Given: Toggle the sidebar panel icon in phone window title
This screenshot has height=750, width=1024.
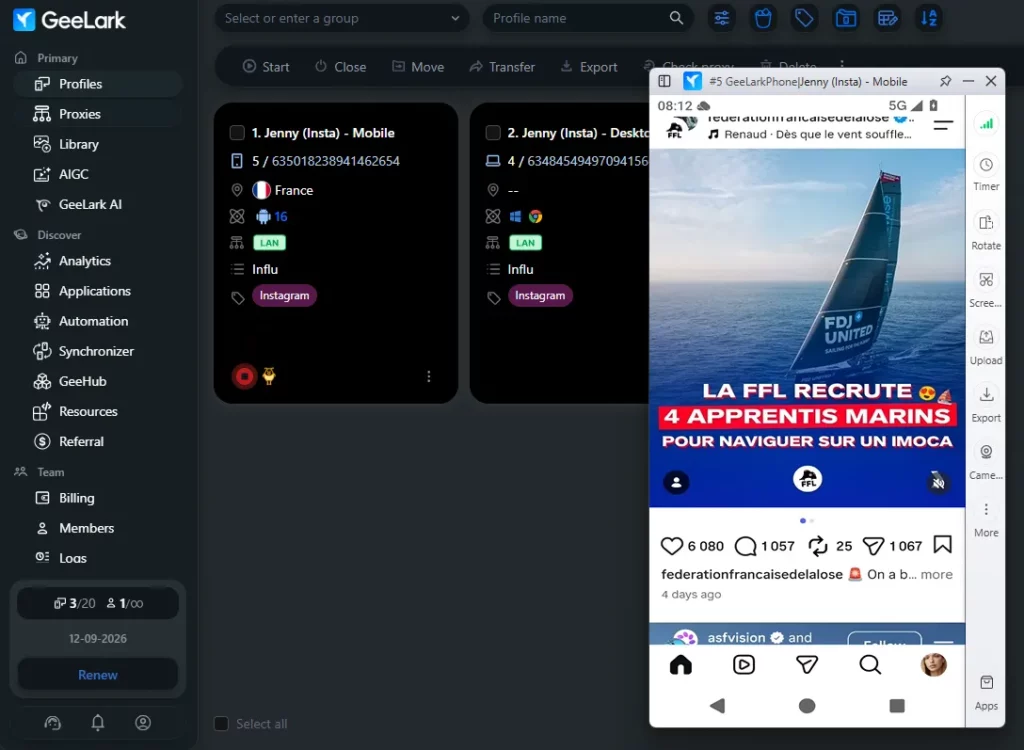Looking at the screenshot, I should pos(664,81).
